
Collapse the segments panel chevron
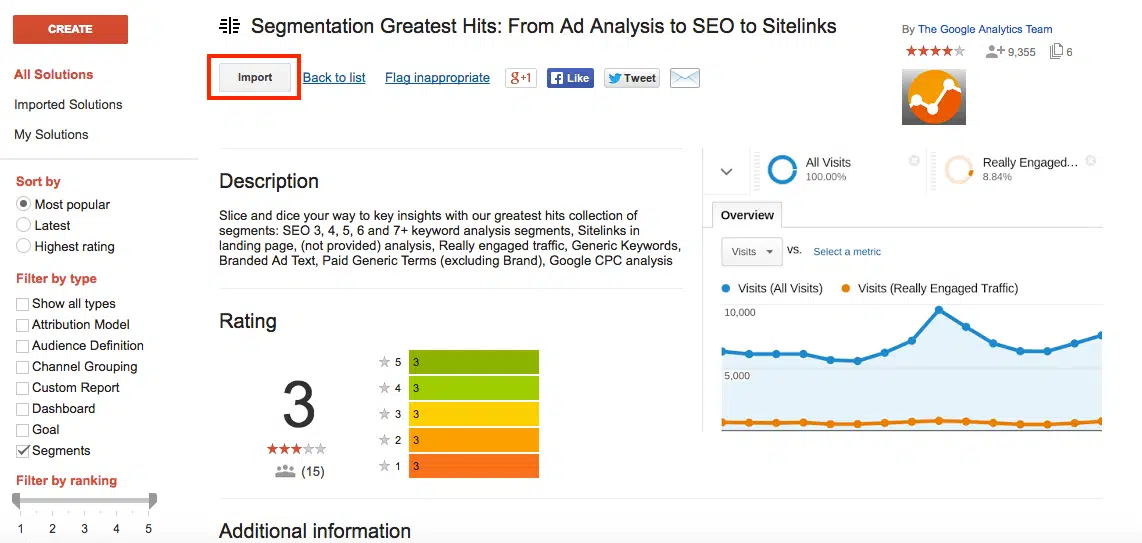727,172
